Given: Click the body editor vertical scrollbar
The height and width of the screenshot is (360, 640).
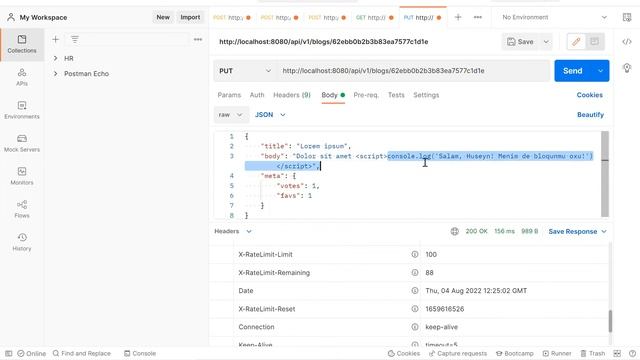Looking at the screenshot, I should click(605, 173).
